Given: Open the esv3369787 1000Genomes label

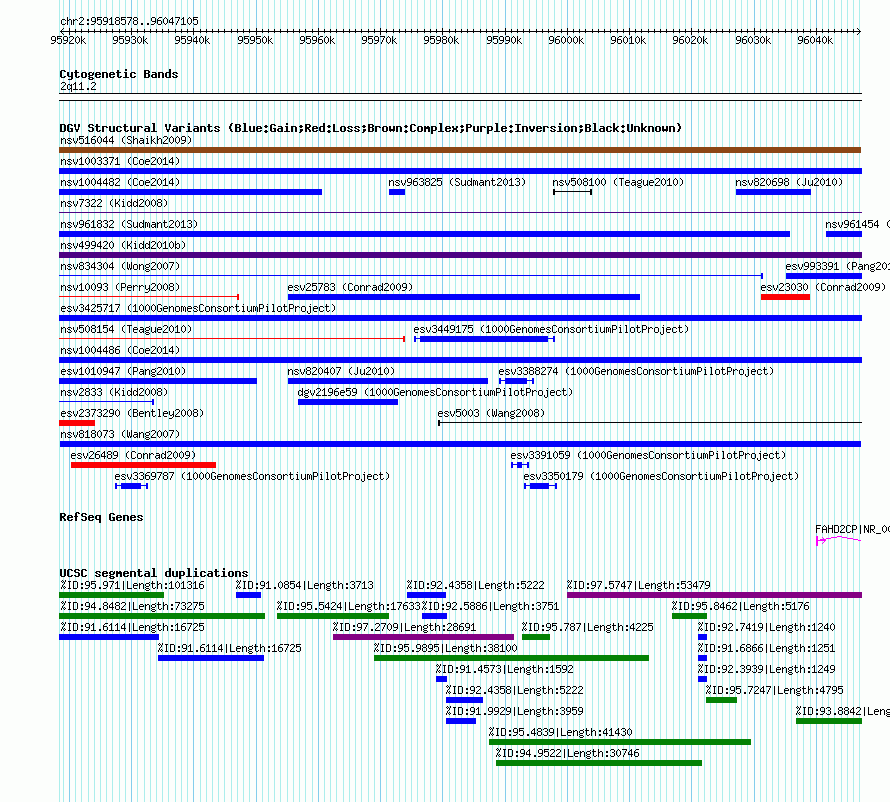Looking at the screenshot, I should (253, 476).
